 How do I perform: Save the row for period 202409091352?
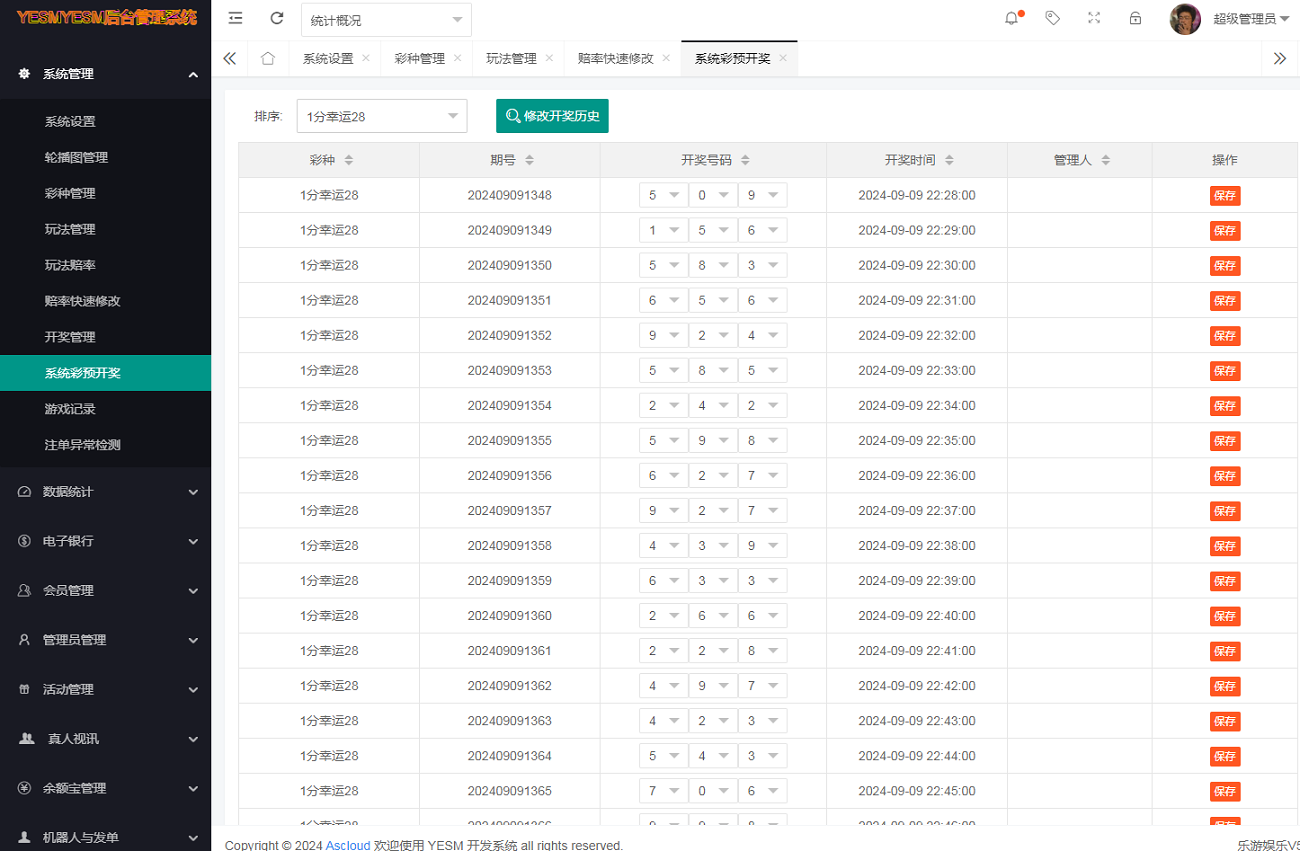(x=1224, y=335)
